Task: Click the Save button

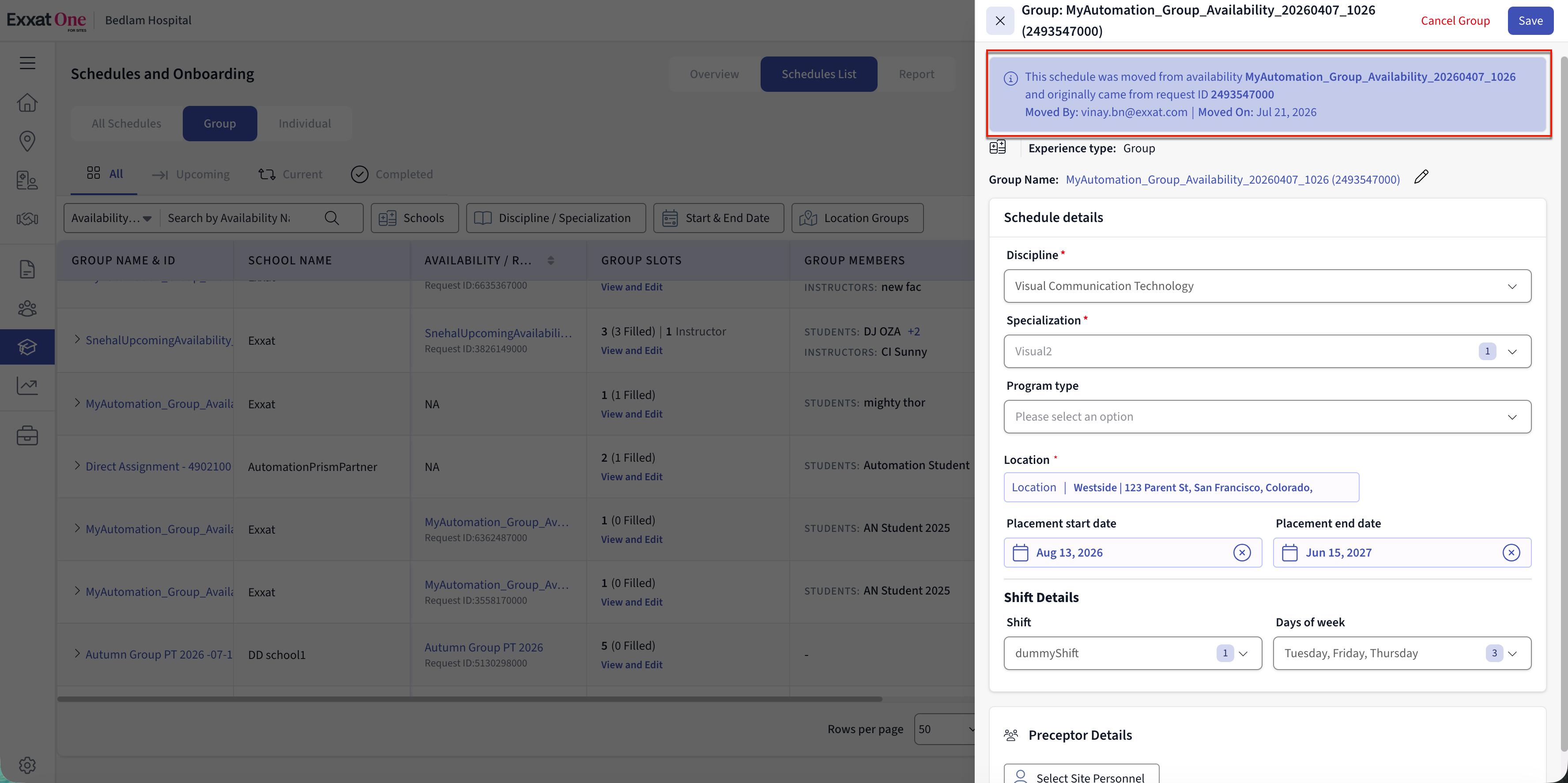Action: 1530,21
